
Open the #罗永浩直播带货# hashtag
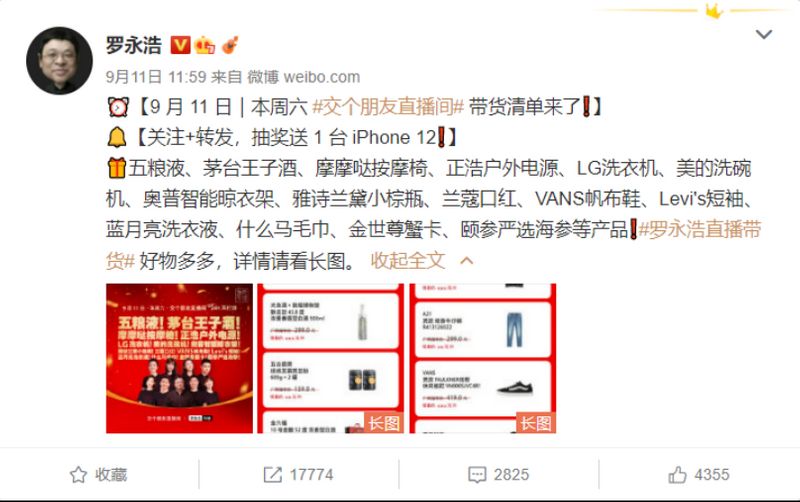[x=434, y=245]
